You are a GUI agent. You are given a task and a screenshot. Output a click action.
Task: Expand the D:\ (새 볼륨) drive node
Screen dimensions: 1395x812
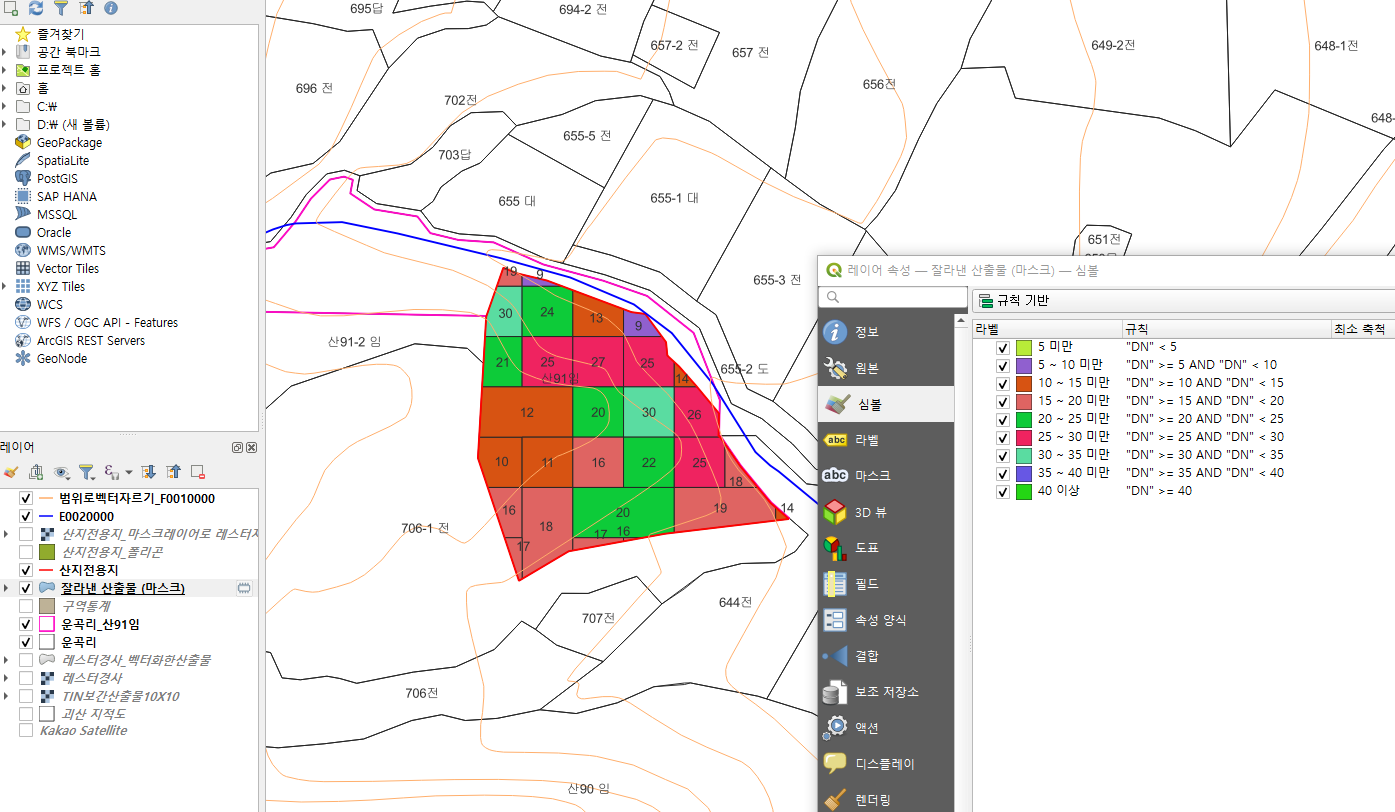click(5, 124)
